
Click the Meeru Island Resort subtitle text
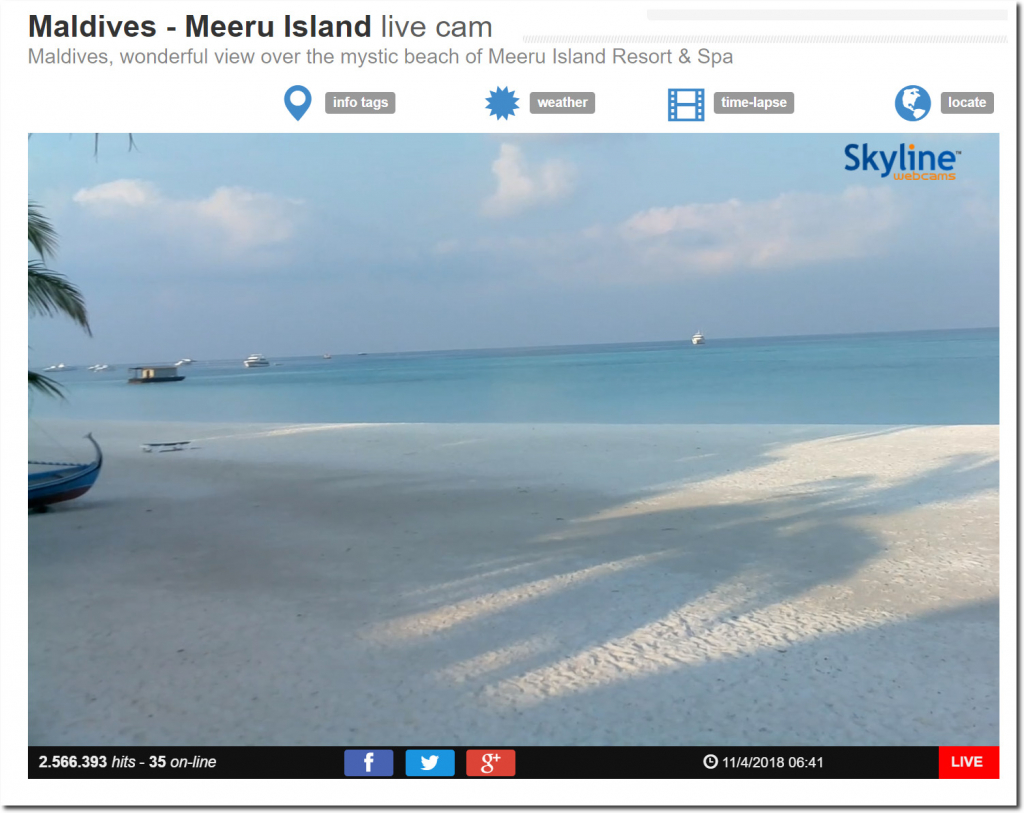coord(380,57)
